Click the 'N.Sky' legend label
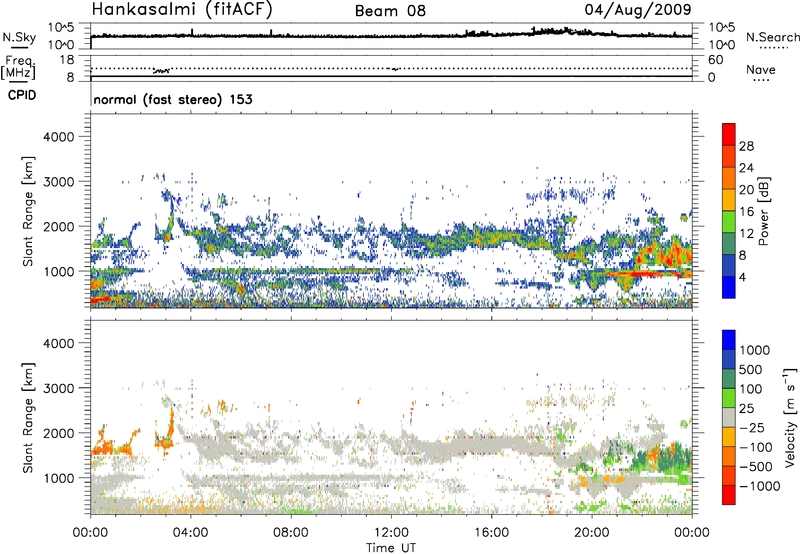The image size is (800, 554). point(19,37)
